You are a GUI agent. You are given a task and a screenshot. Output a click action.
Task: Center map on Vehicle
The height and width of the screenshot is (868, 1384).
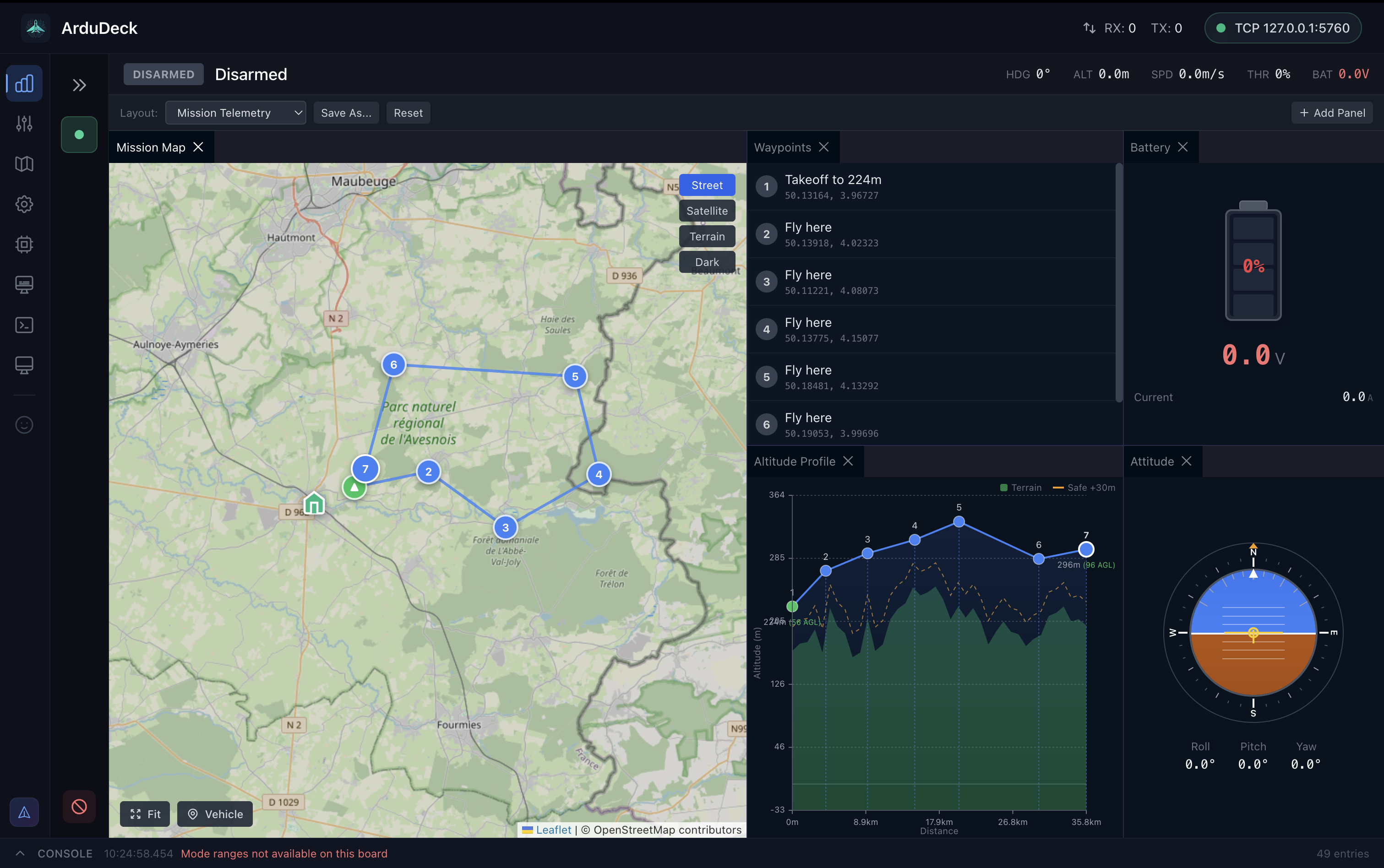215,814
